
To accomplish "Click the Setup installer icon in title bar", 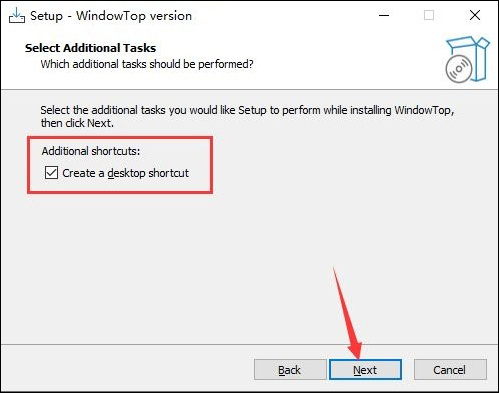I will [x=17, y=15].
